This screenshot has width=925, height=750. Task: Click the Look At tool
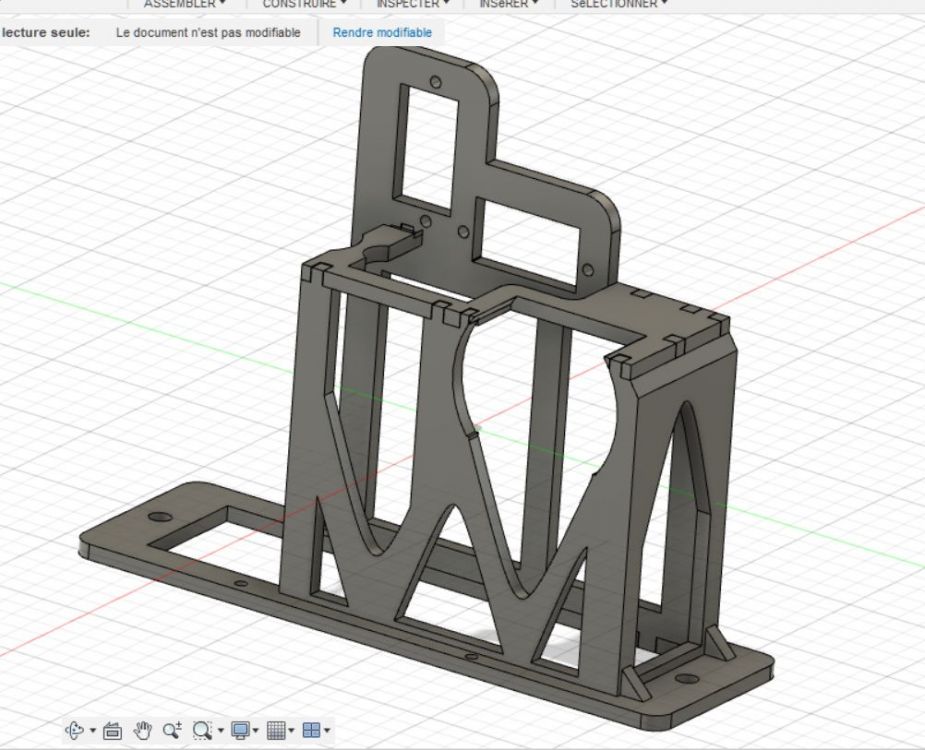(x=112, y=731)
